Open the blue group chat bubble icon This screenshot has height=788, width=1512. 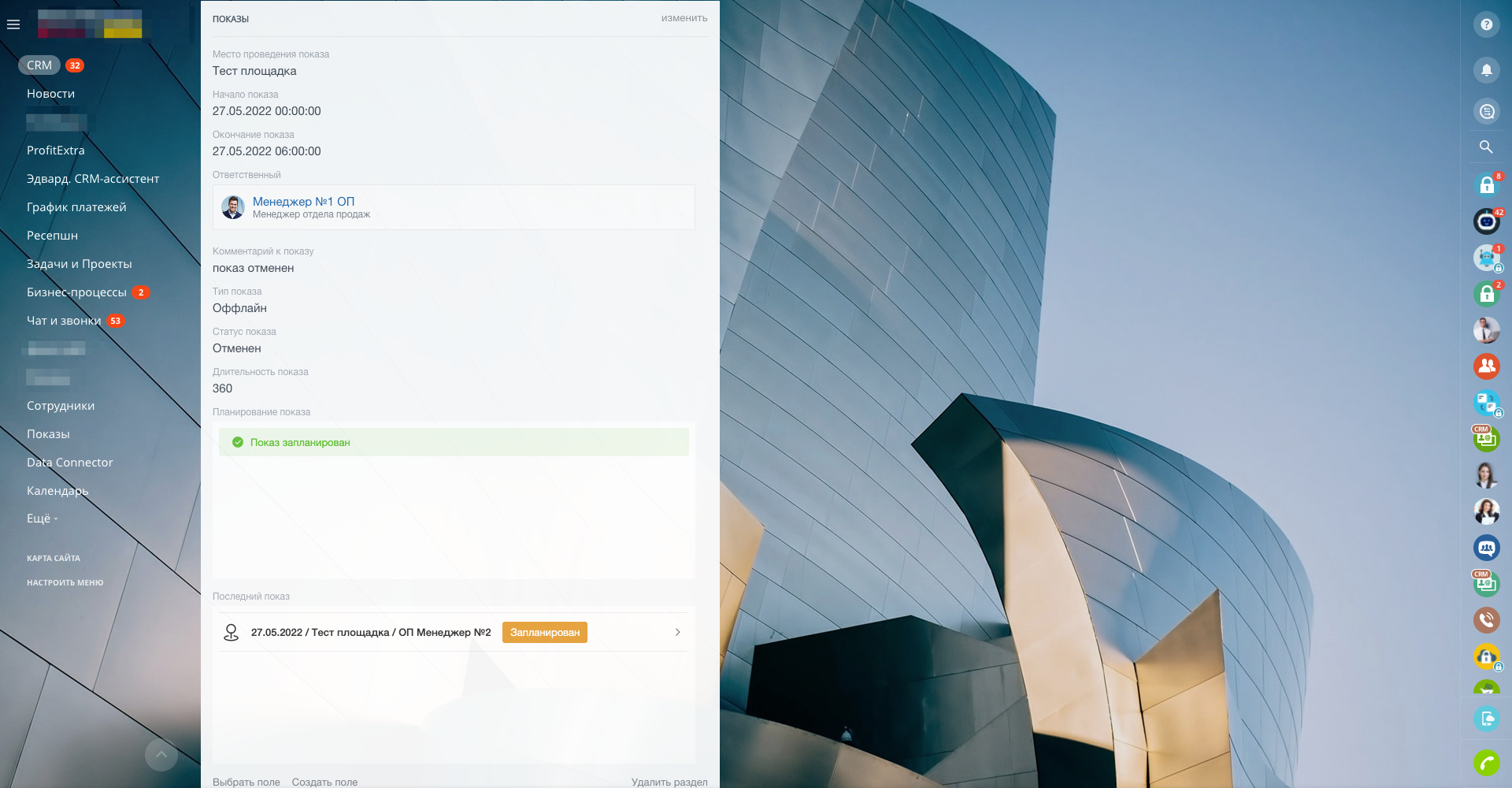1486,548
